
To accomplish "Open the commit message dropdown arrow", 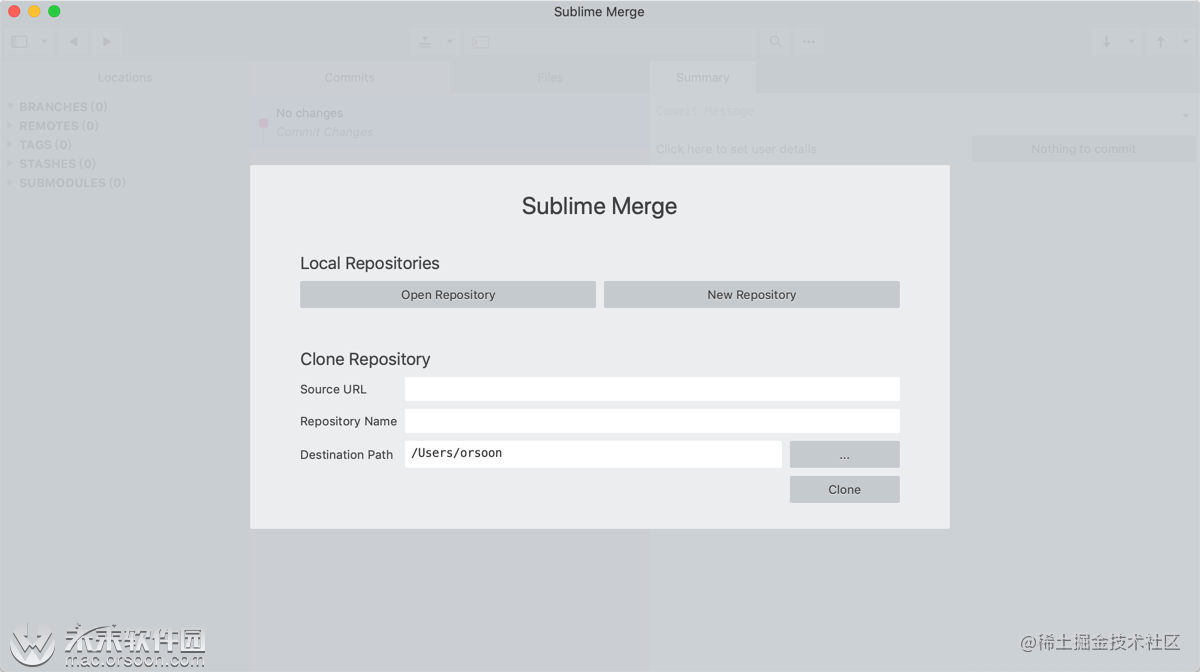I will 1186,116.
